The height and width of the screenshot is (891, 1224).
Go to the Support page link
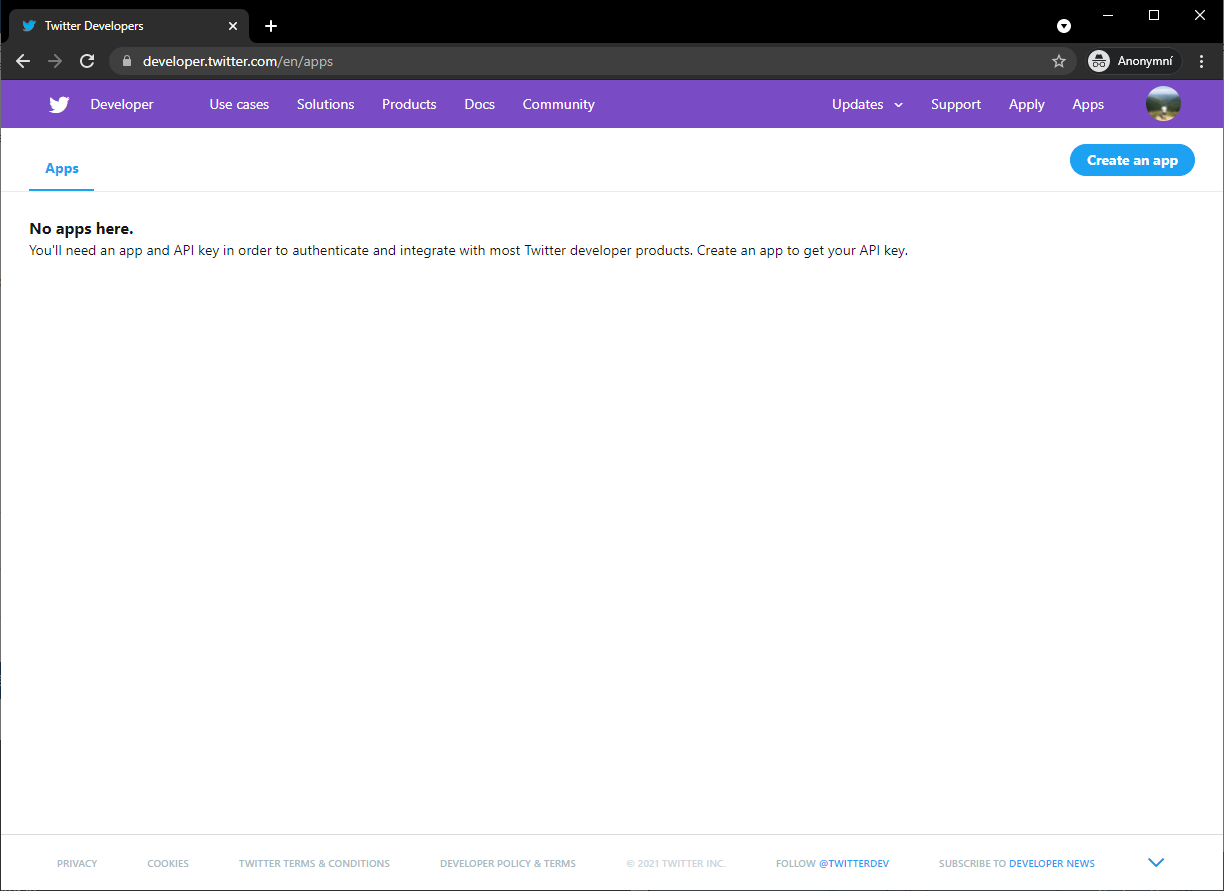(956, 104)
